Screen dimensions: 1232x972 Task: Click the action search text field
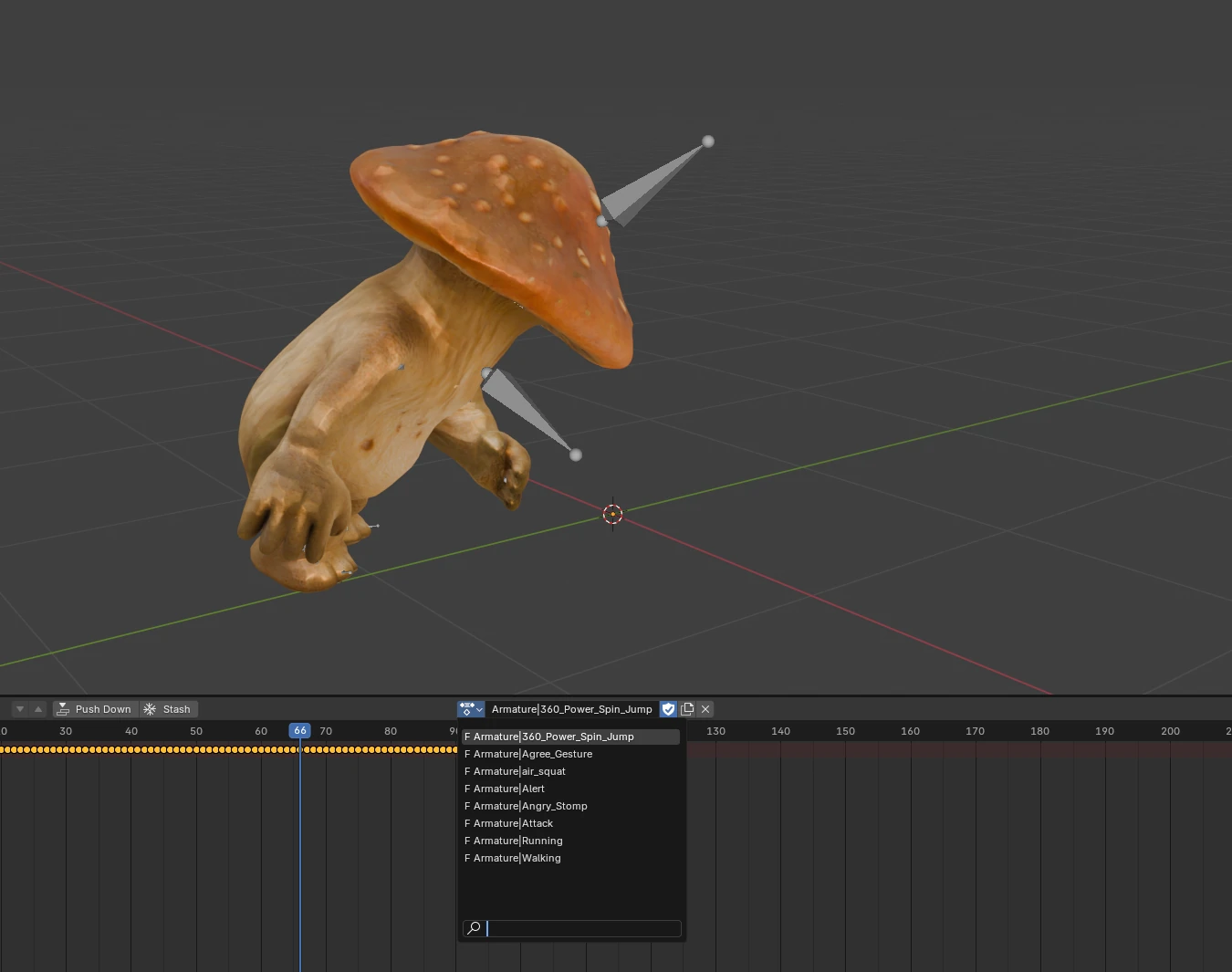(572, 928)
